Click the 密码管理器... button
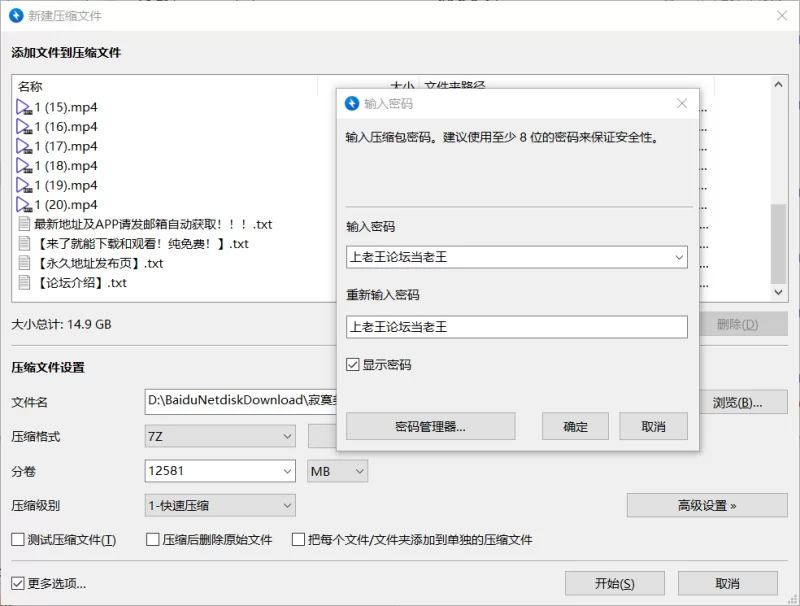Screen dimensions: 800x606 (431, 426)
